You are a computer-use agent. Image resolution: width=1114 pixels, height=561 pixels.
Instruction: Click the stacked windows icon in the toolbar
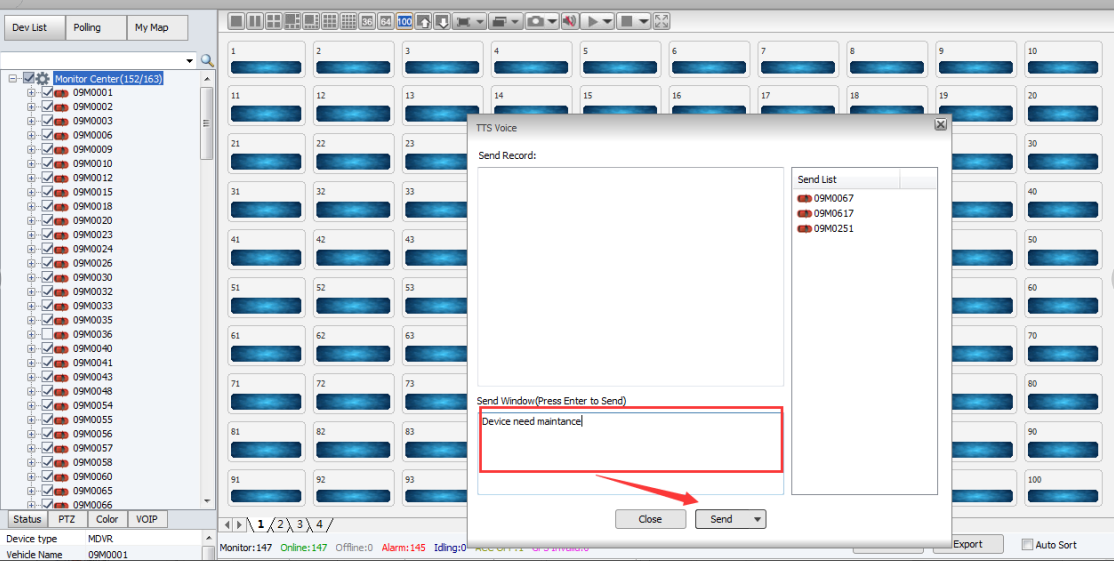click(499, 21)
